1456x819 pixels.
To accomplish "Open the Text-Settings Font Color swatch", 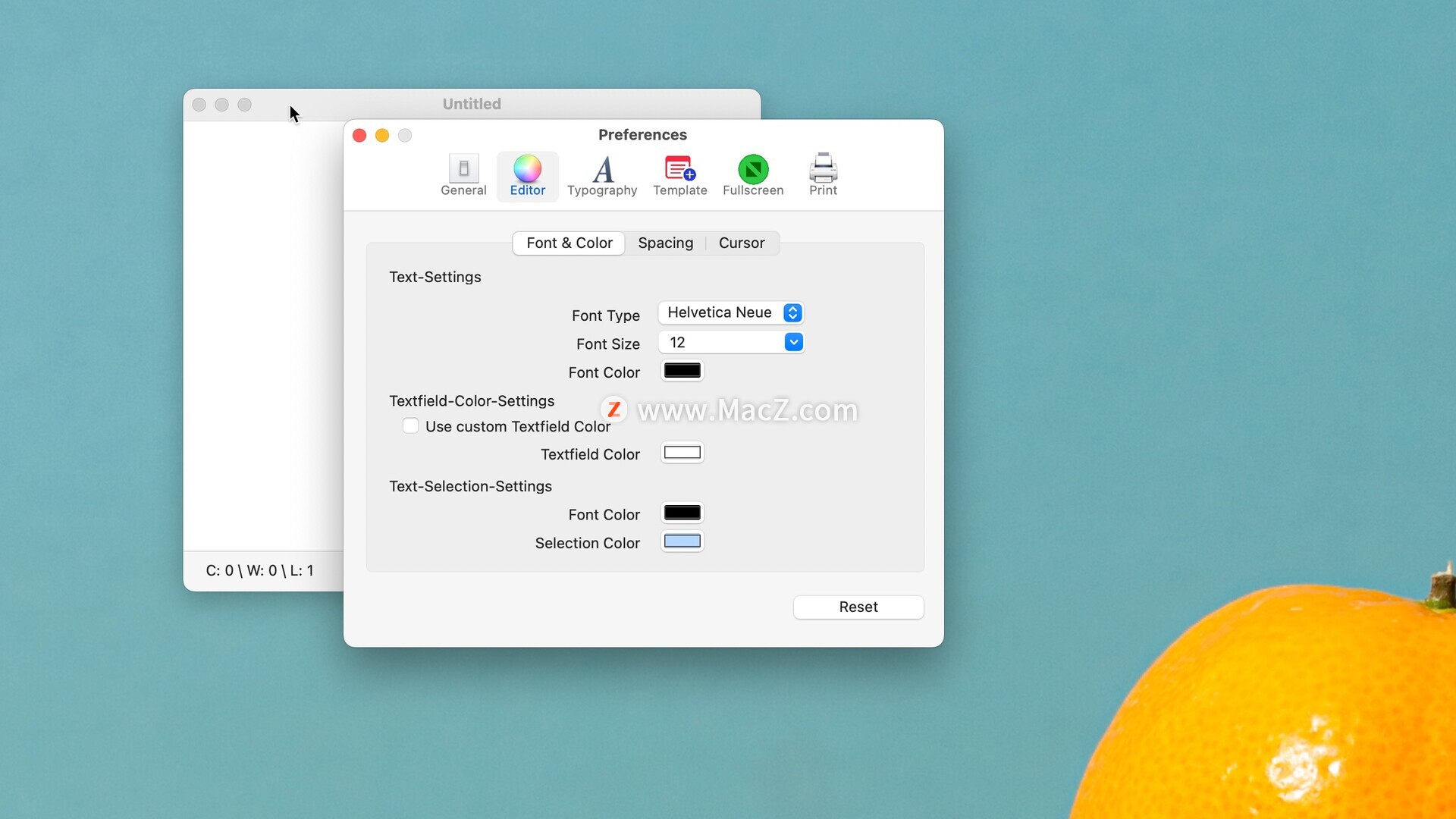I will click(682, 371).
